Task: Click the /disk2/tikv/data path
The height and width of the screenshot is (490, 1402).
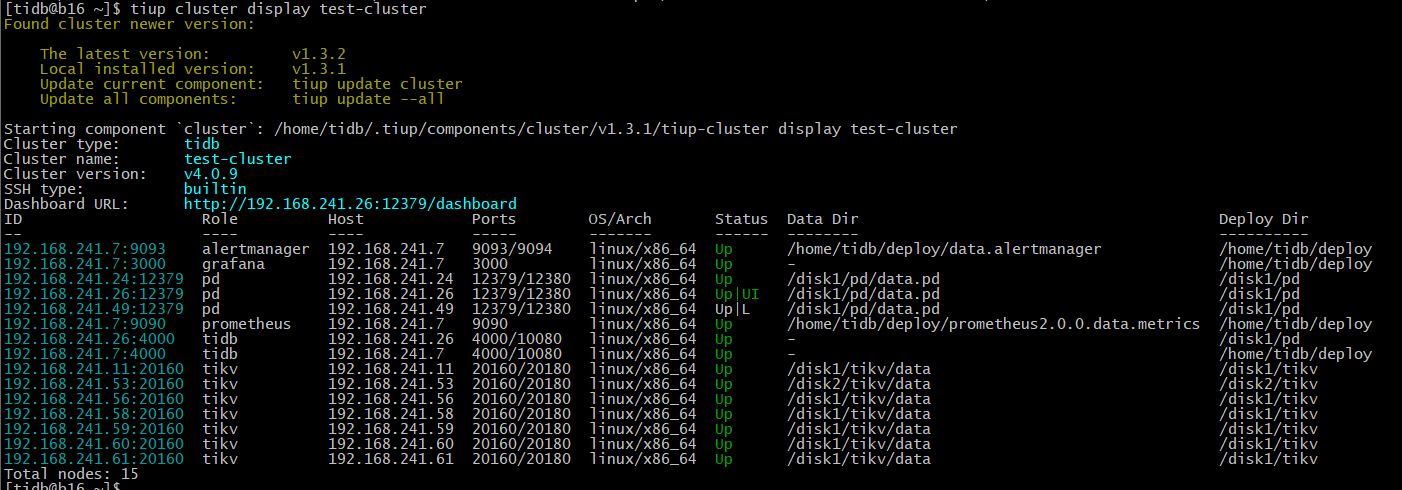Action: (859, 384)
